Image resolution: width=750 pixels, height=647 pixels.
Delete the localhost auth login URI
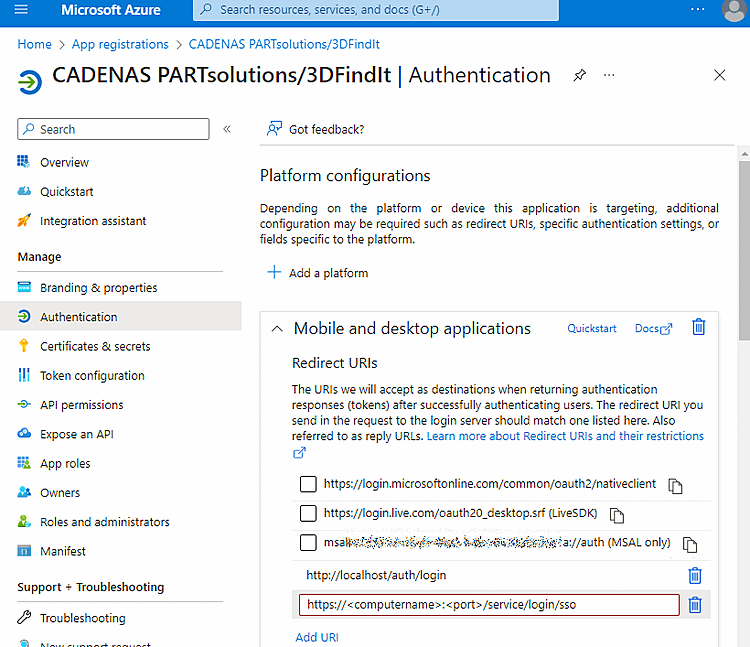click(695, 575)
